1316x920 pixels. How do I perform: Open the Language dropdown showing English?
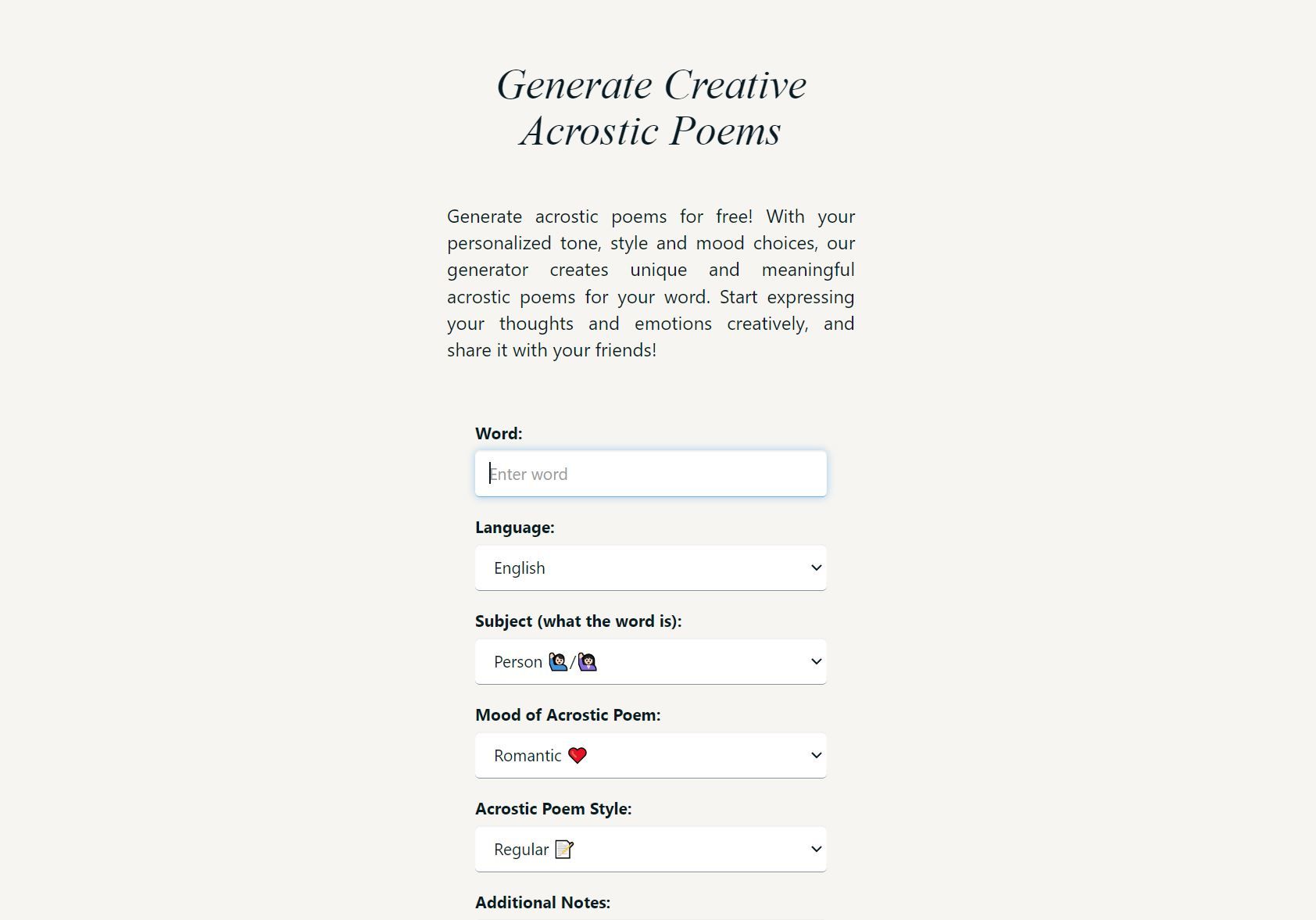click(650, 567)
